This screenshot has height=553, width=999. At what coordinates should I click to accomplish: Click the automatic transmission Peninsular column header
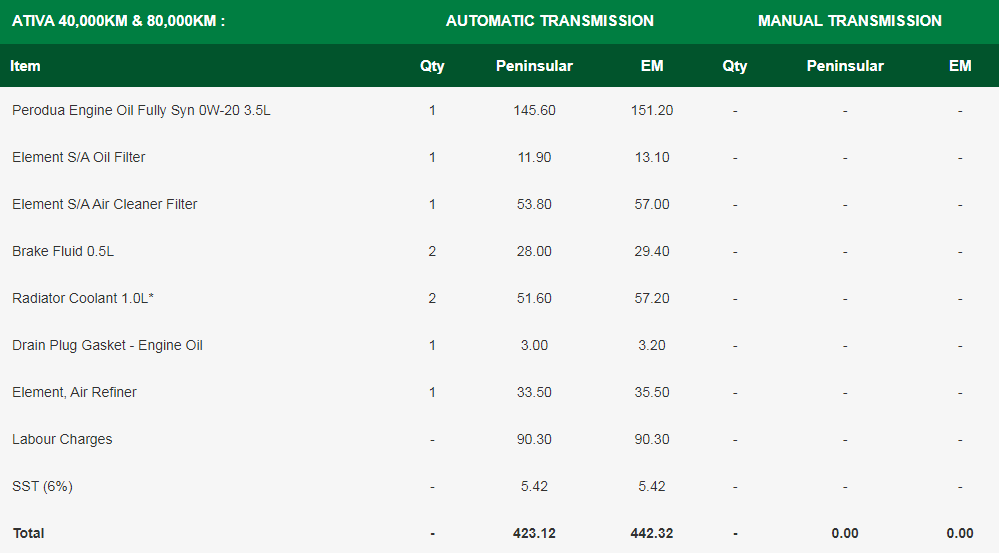(x=534, y=66)
